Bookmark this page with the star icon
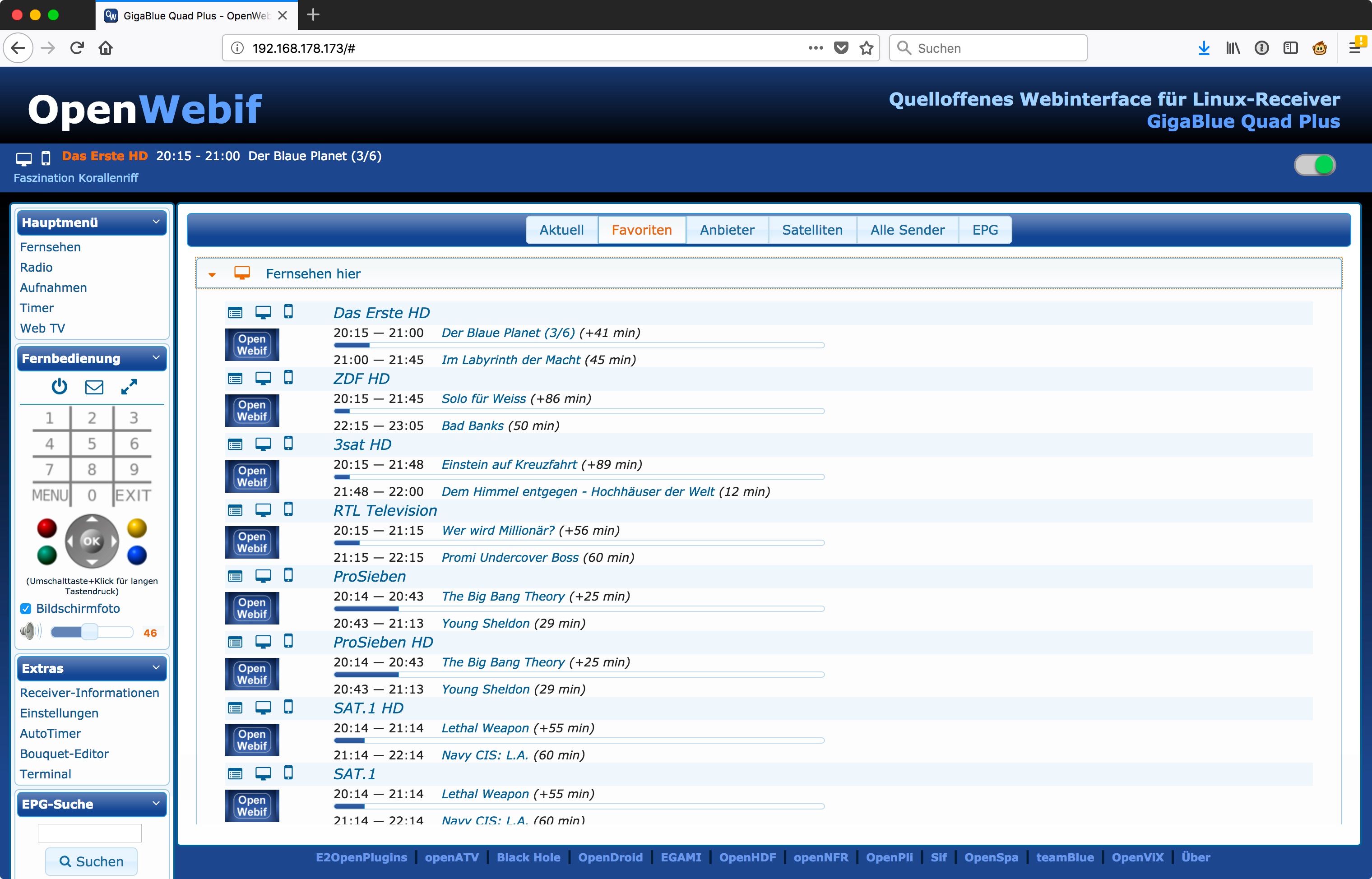 click(x=867, y=48)
